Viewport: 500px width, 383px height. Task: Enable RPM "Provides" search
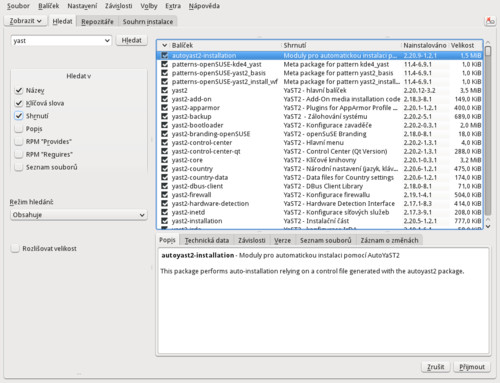pos(19,141)
